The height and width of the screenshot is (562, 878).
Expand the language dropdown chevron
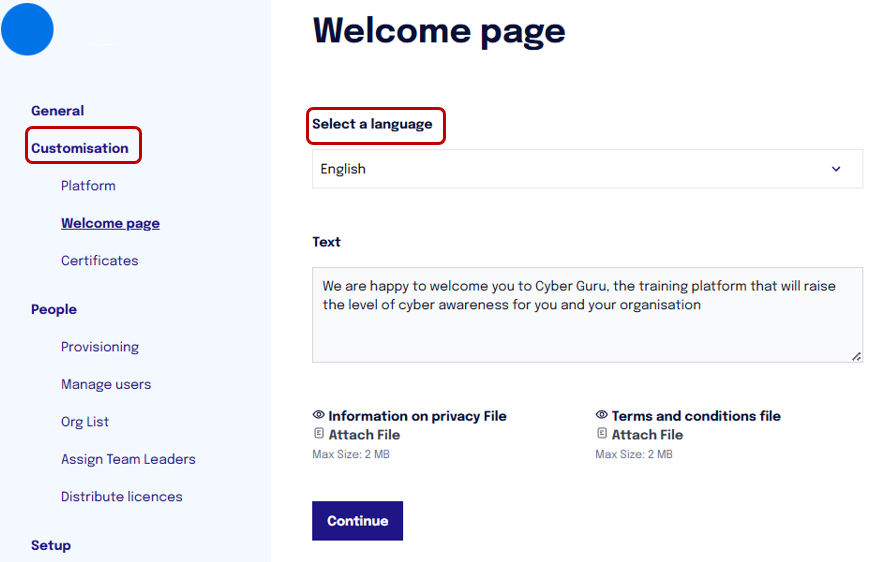pos(835,169)
